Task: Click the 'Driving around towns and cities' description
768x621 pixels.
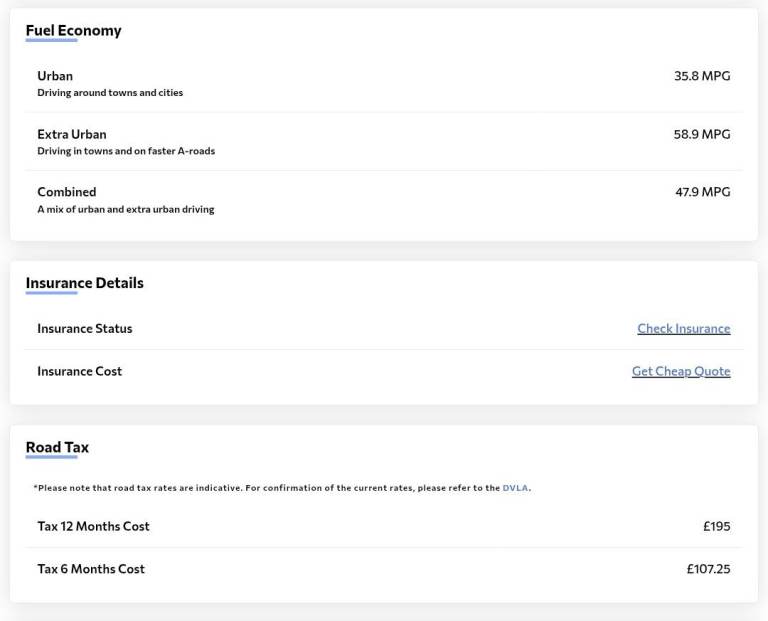Action: (110, 93)
